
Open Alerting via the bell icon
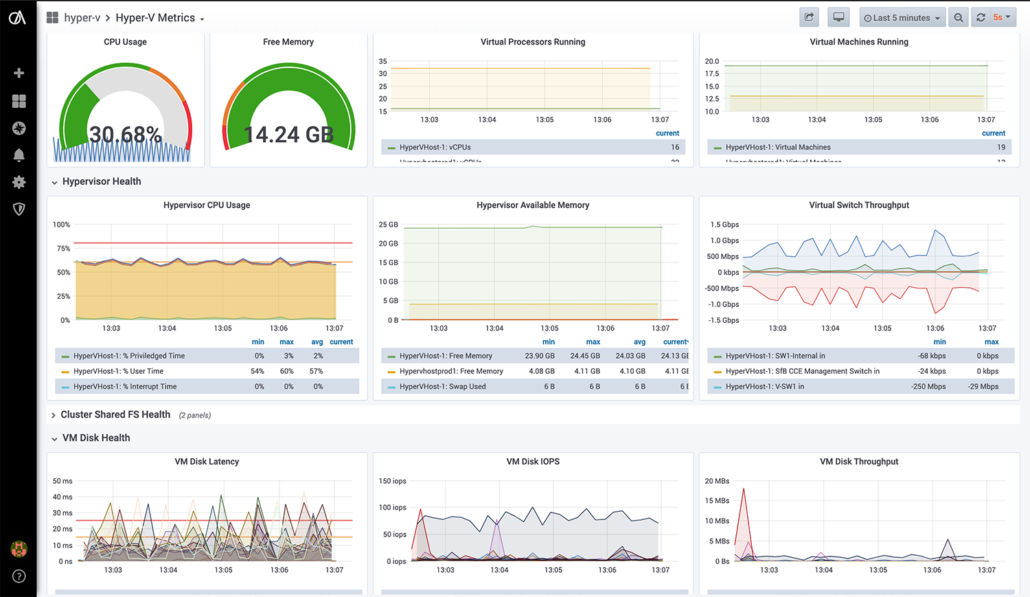coord(18,156)
